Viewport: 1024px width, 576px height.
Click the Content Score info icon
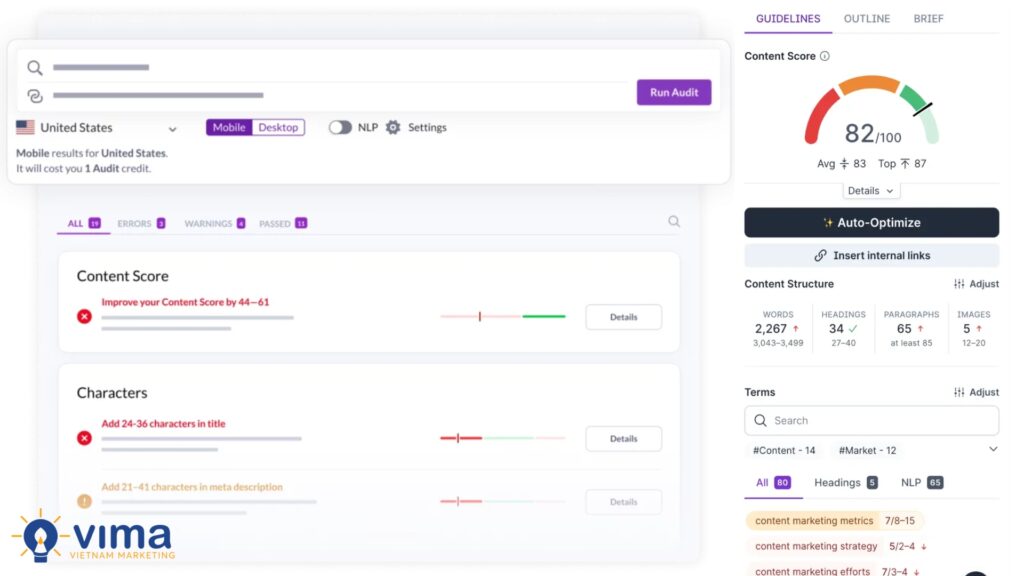click(825, 56)
